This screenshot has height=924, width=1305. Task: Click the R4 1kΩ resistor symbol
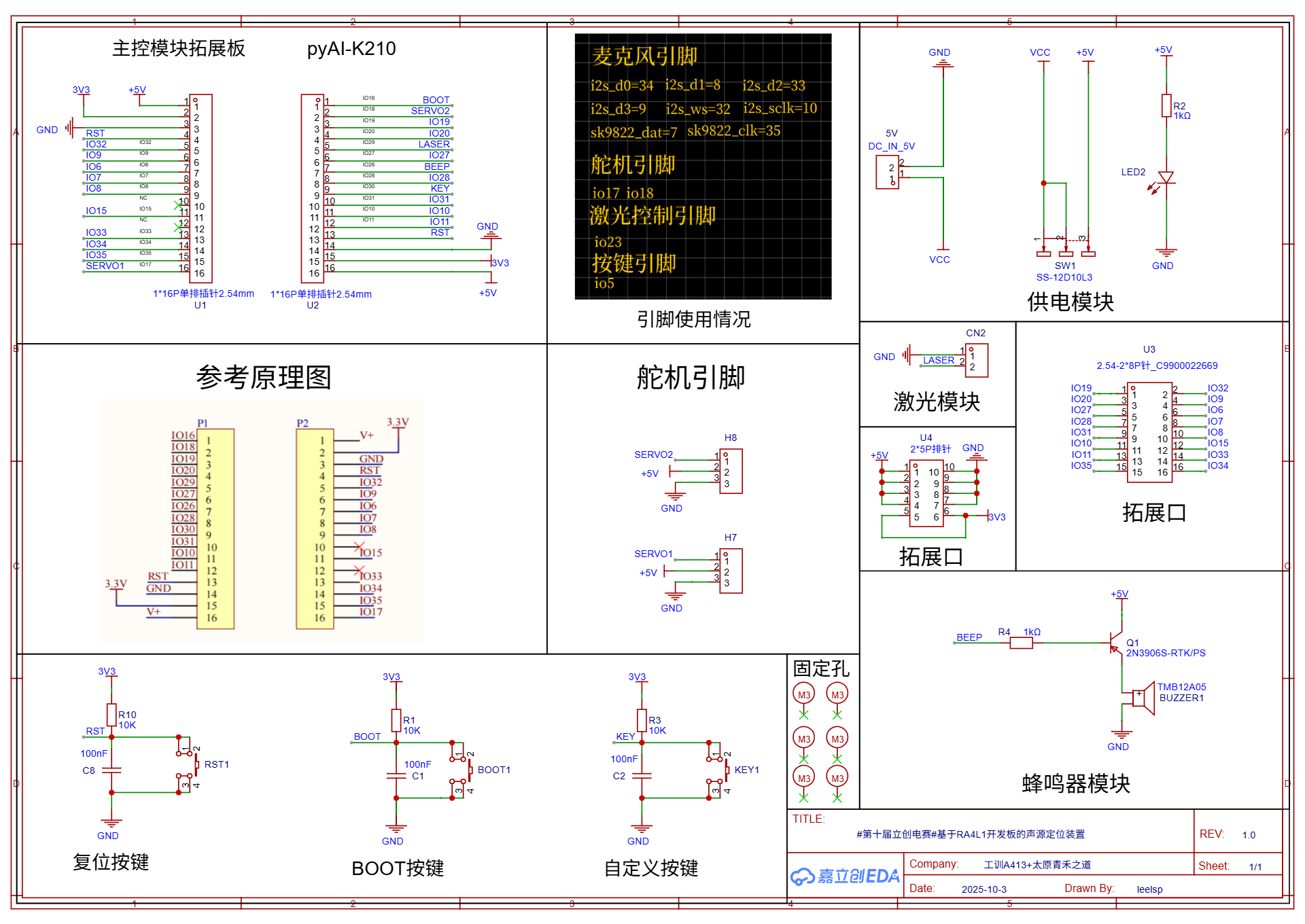coord(1021,643)
